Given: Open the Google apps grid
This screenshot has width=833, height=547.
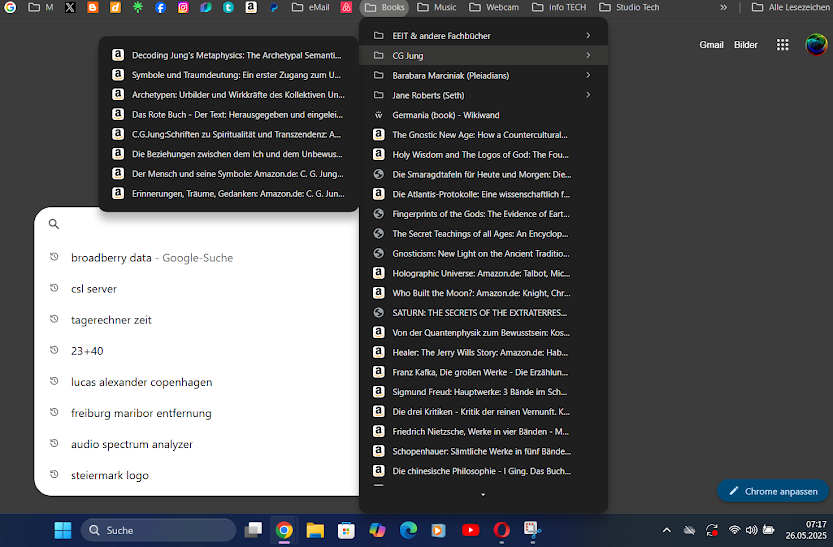Looking at the screenshot, I should (783, 45).
